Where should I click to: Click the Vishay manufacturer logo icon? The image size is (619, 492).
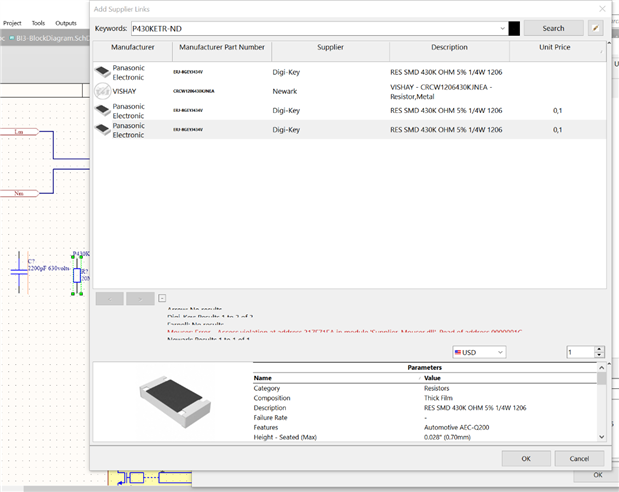pyautogui.click(x=102, y=91)
